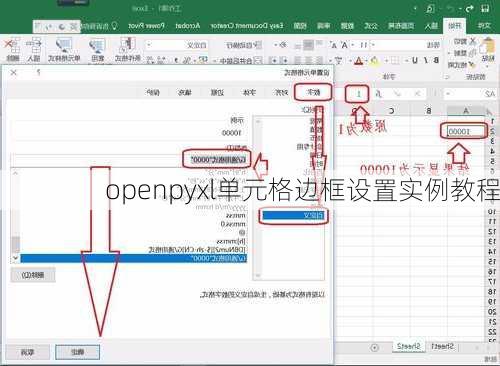Apply the yellow fill color bucket
Image resolution: width=500 pixels, height=366 pixels.
pos(374,61)
